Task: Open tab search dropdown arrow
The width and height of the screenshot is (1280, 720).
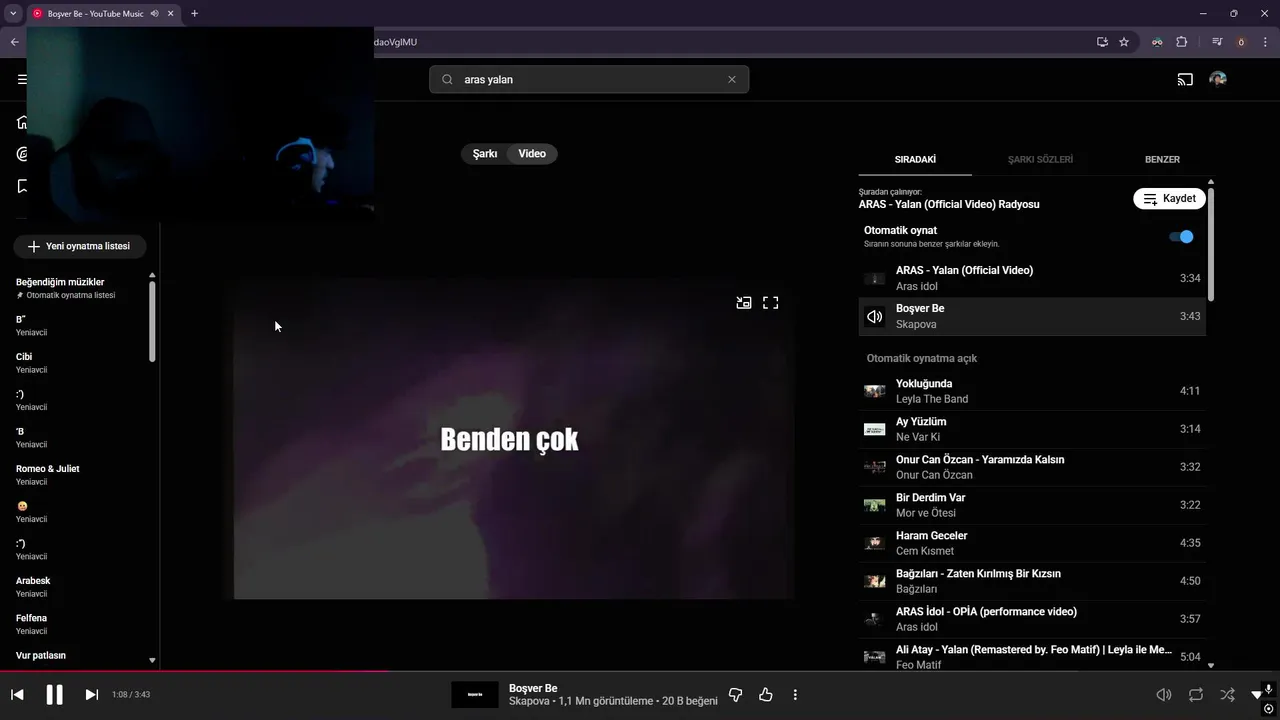Action: [13, 13]
